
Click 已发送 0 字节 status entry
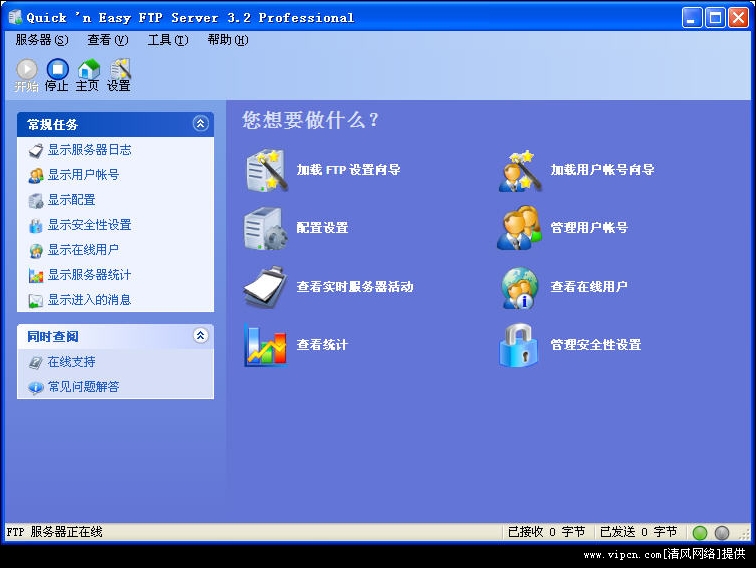pyautogui.click(x=638, y=532)
